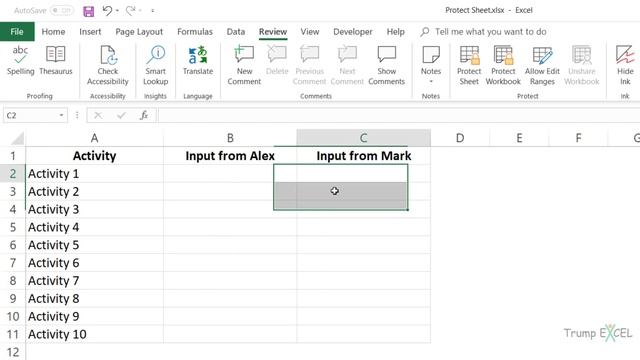This screenshot has height=360, width=640.
Task: Run the Spelling check
Action: tap(20, 60)
